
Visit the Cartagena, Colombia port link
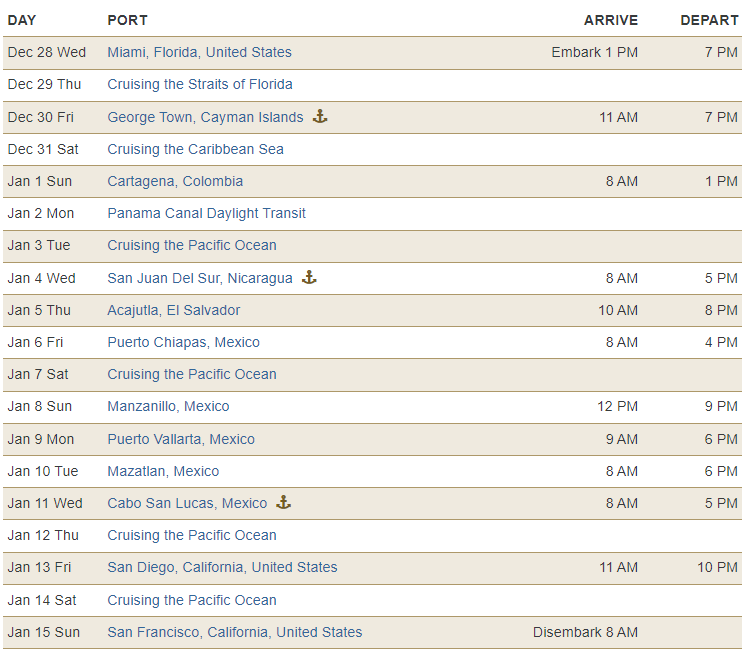click(x=175, y=181)
